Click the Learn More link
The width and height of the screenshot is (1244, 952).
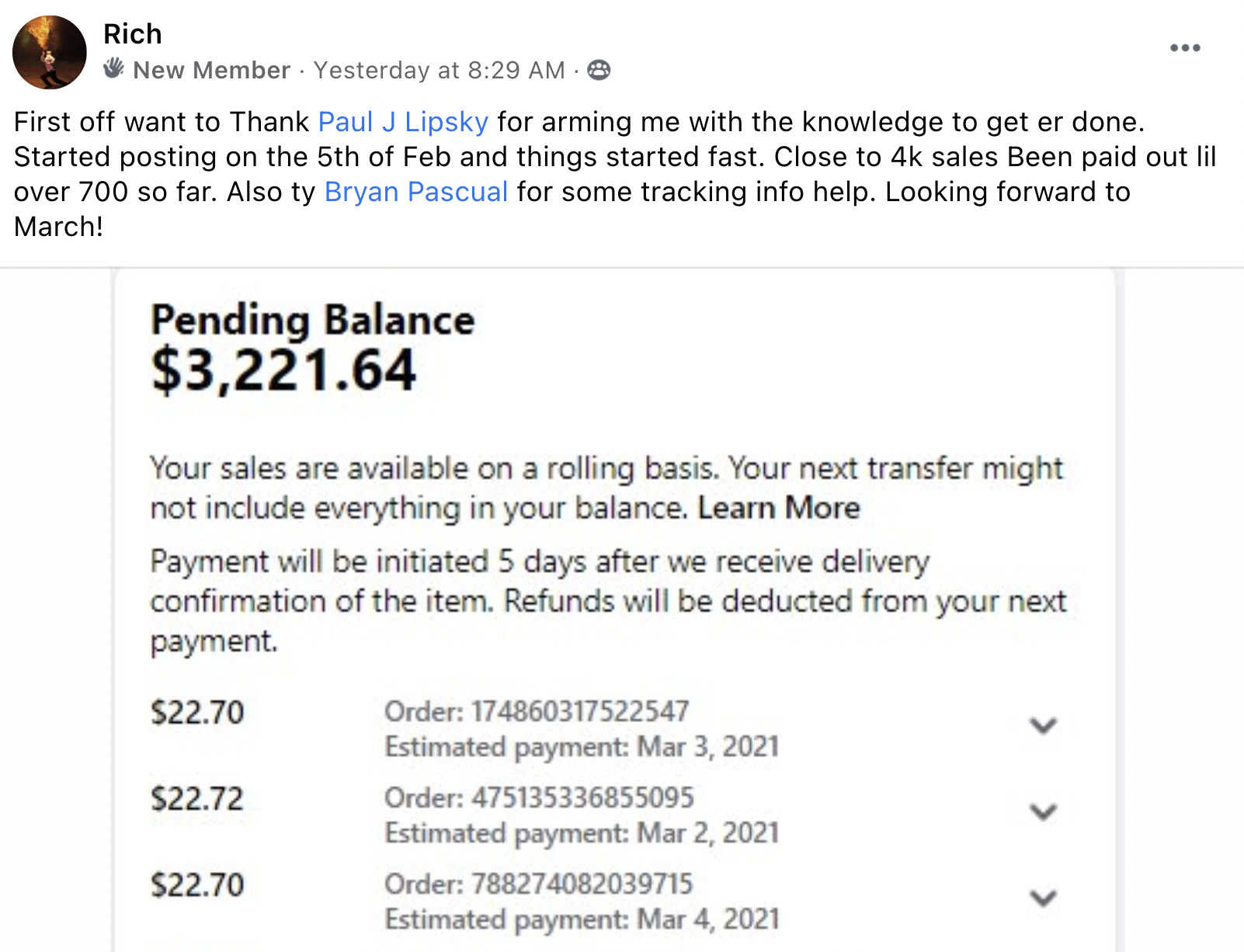779,508
